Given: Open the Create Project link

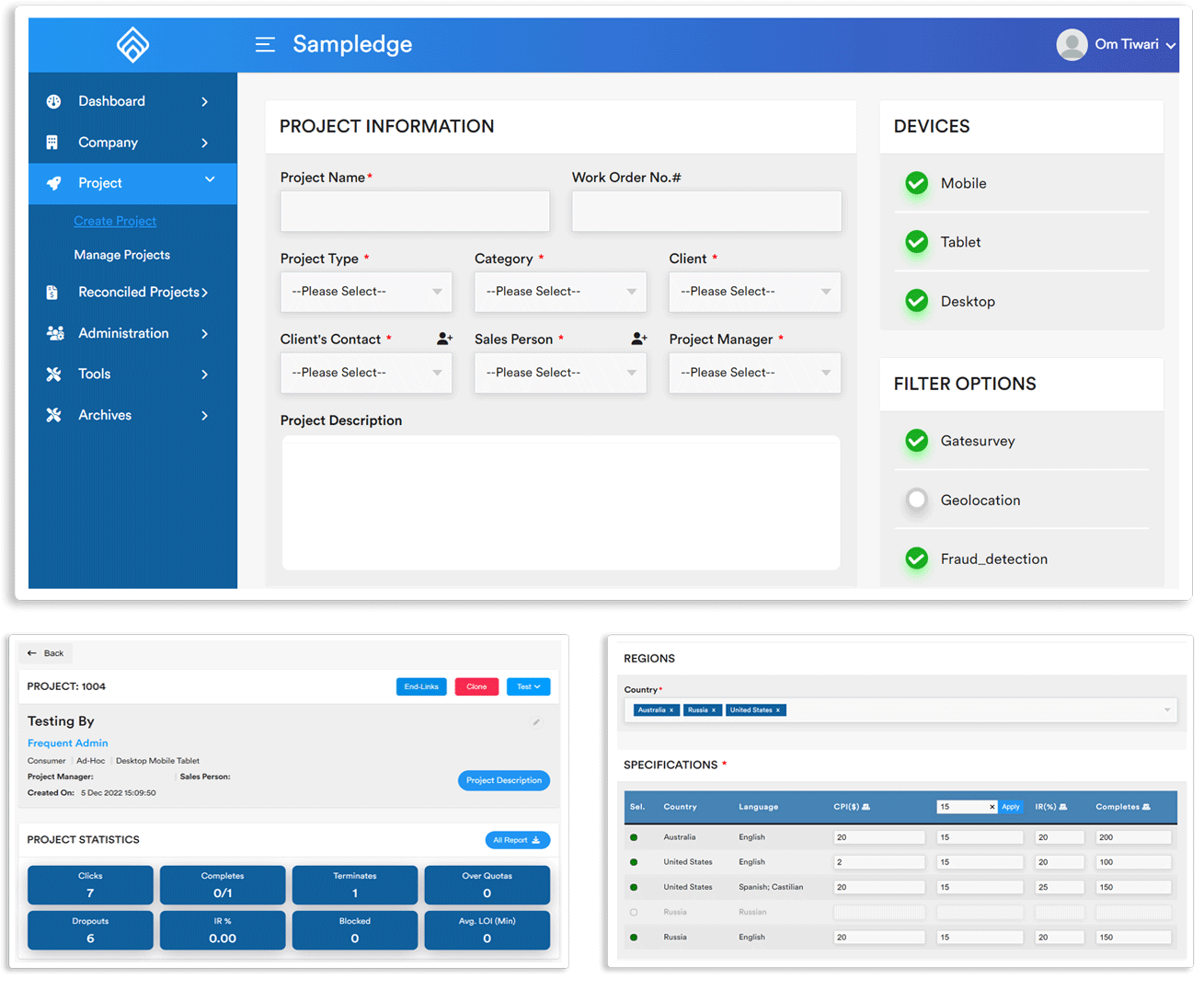Looking at the screenshot, I should pyautogui.click(x=115, y=221).
